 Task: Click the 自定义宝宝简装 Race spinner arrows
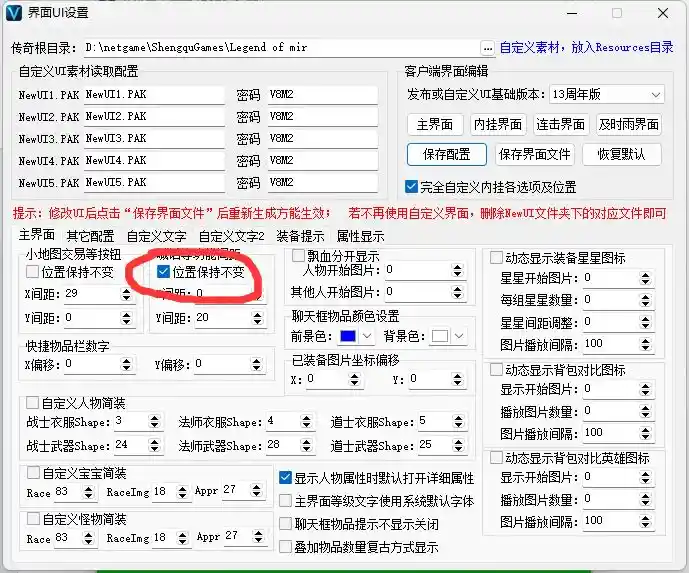pos(88,492)
